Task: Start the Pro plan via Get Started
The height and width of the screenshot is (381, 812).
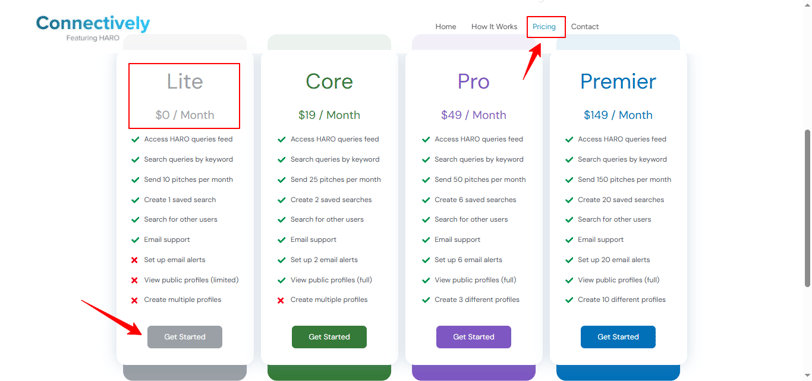Action: [473, 337]
